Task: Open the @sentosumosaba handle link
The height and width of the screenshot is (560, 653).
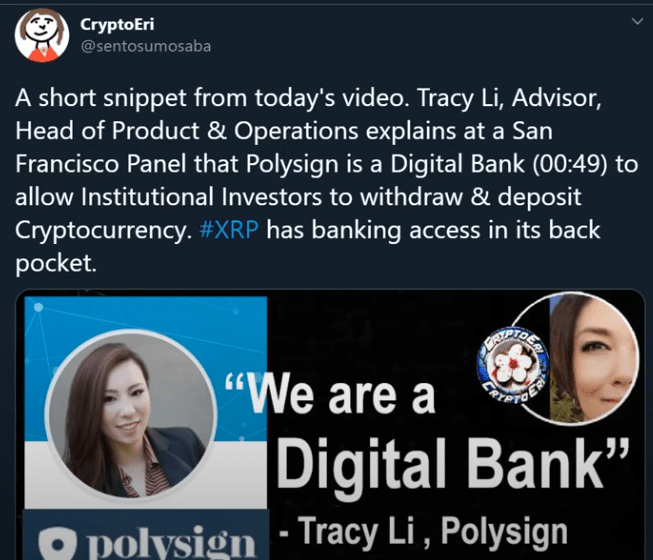Action: [x=146, y=46]
